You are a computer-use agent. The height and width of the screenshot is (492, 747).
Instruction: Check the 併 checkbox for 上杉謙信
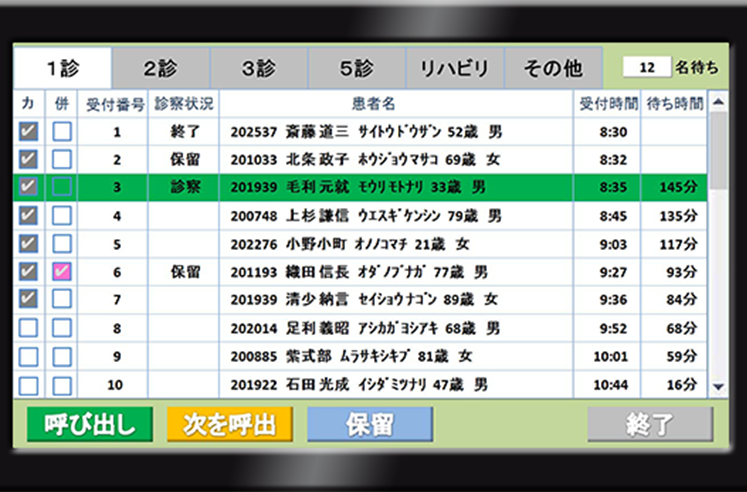pos(62,216)
